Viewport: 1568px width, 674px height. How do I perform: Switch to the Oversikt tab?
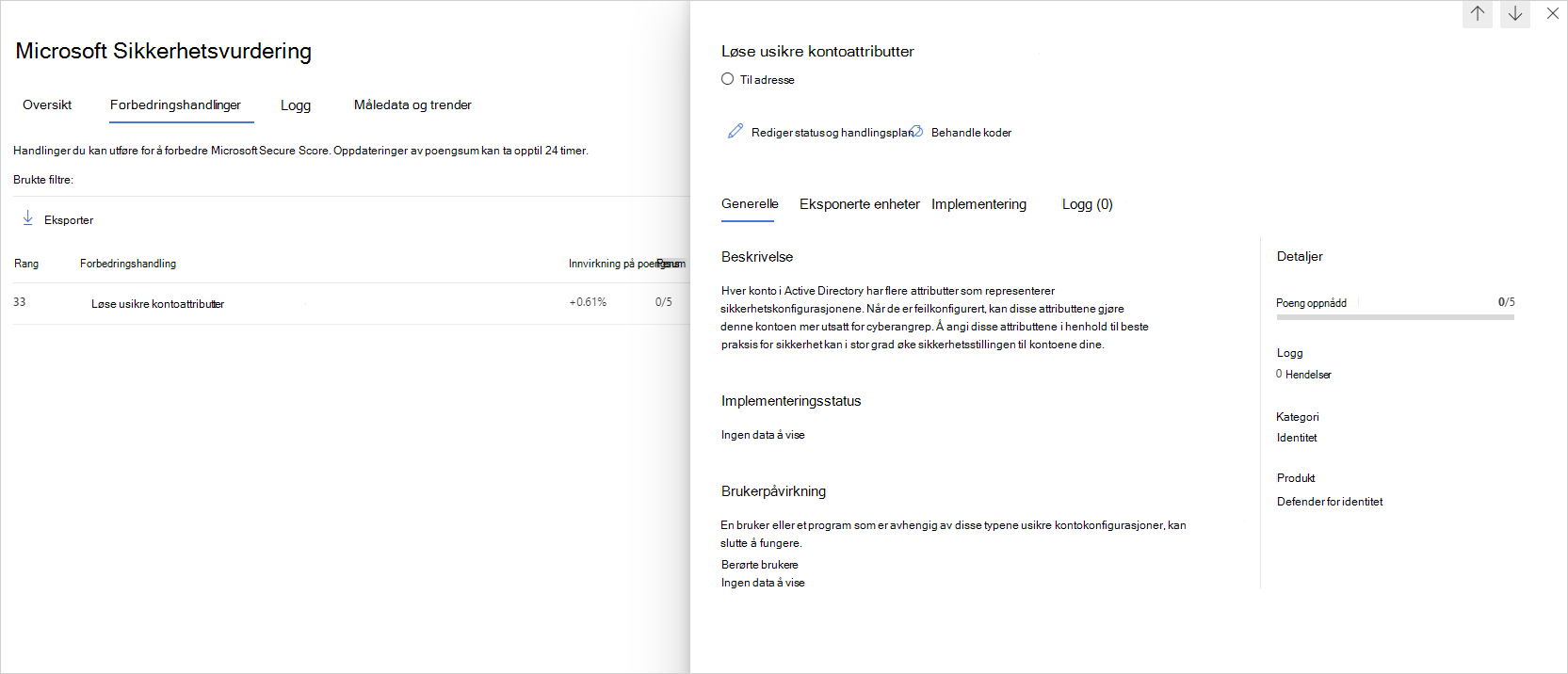[47, 104]
